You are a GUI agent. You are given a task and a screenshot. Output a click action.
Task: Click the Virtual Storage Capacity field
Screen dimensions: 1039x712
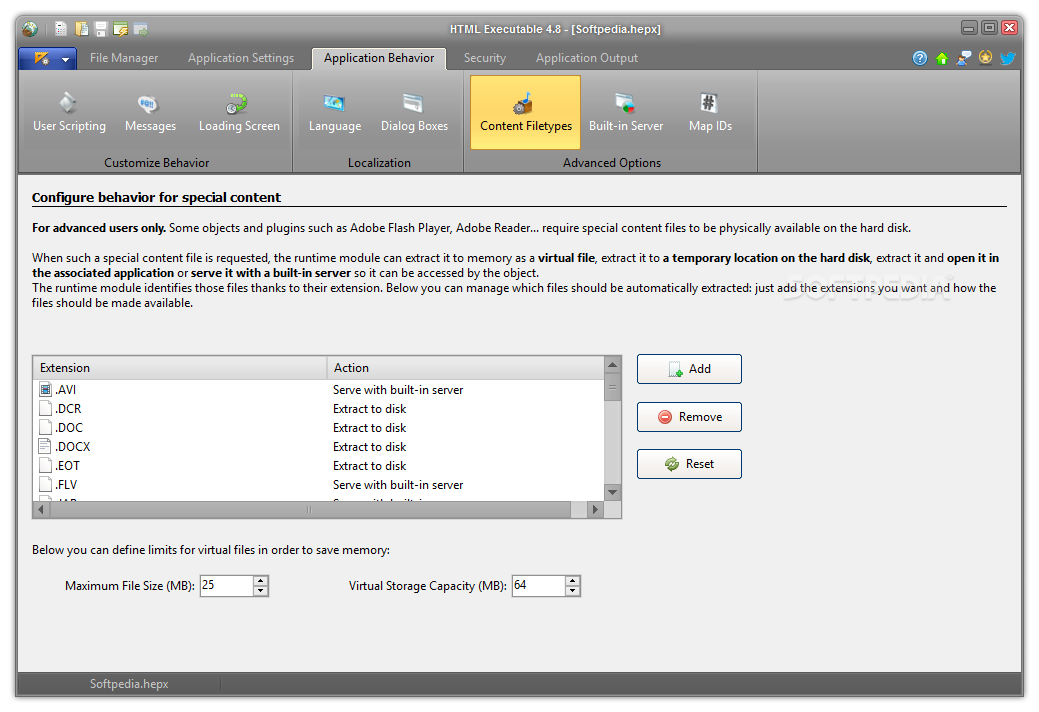pyautogui.click(x=539, y=585)
